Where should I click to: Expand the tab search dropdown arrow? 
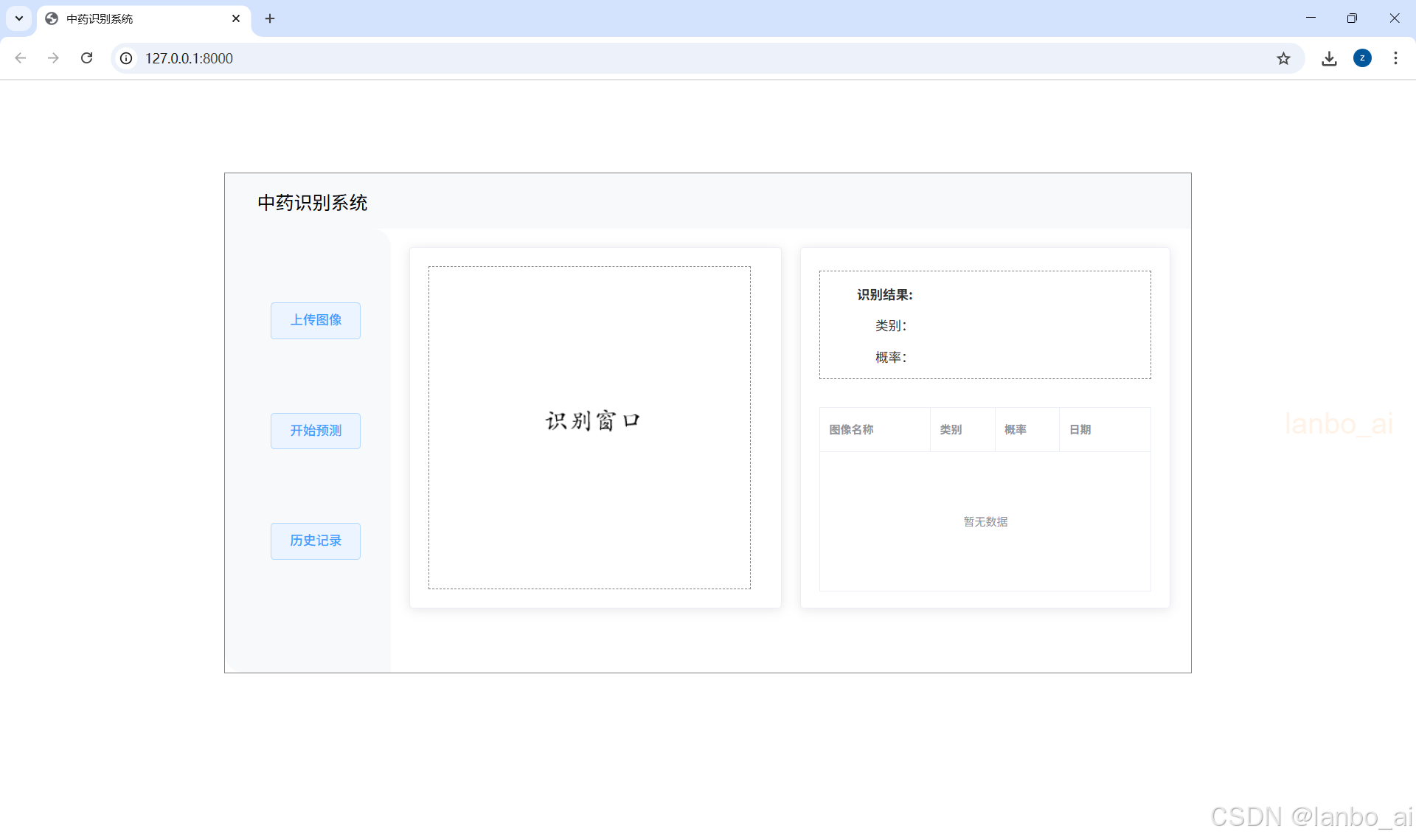pos(19,18)
